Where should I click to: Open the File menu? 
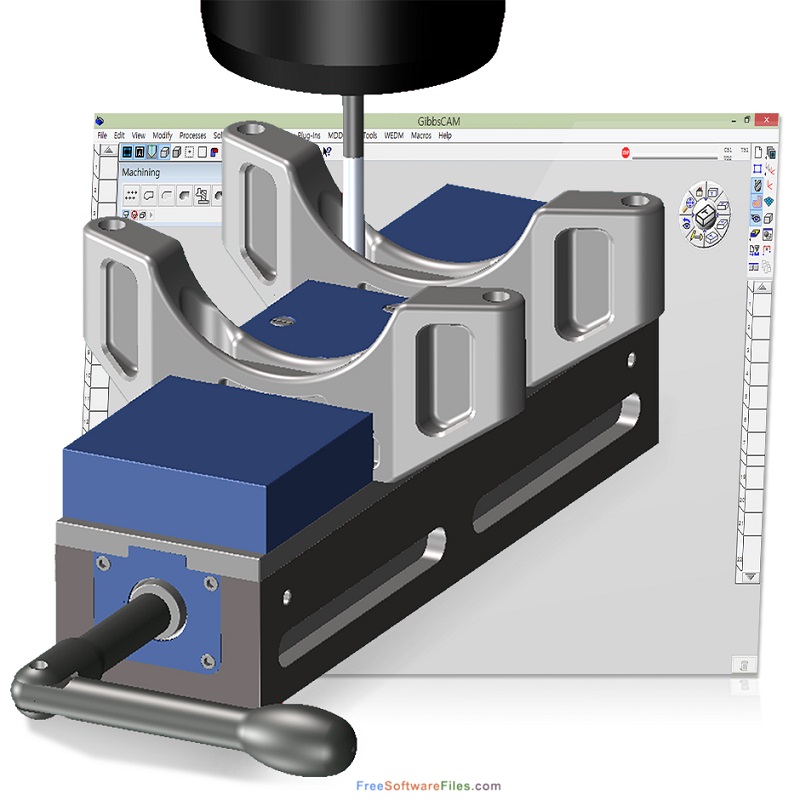coord(102,136)
